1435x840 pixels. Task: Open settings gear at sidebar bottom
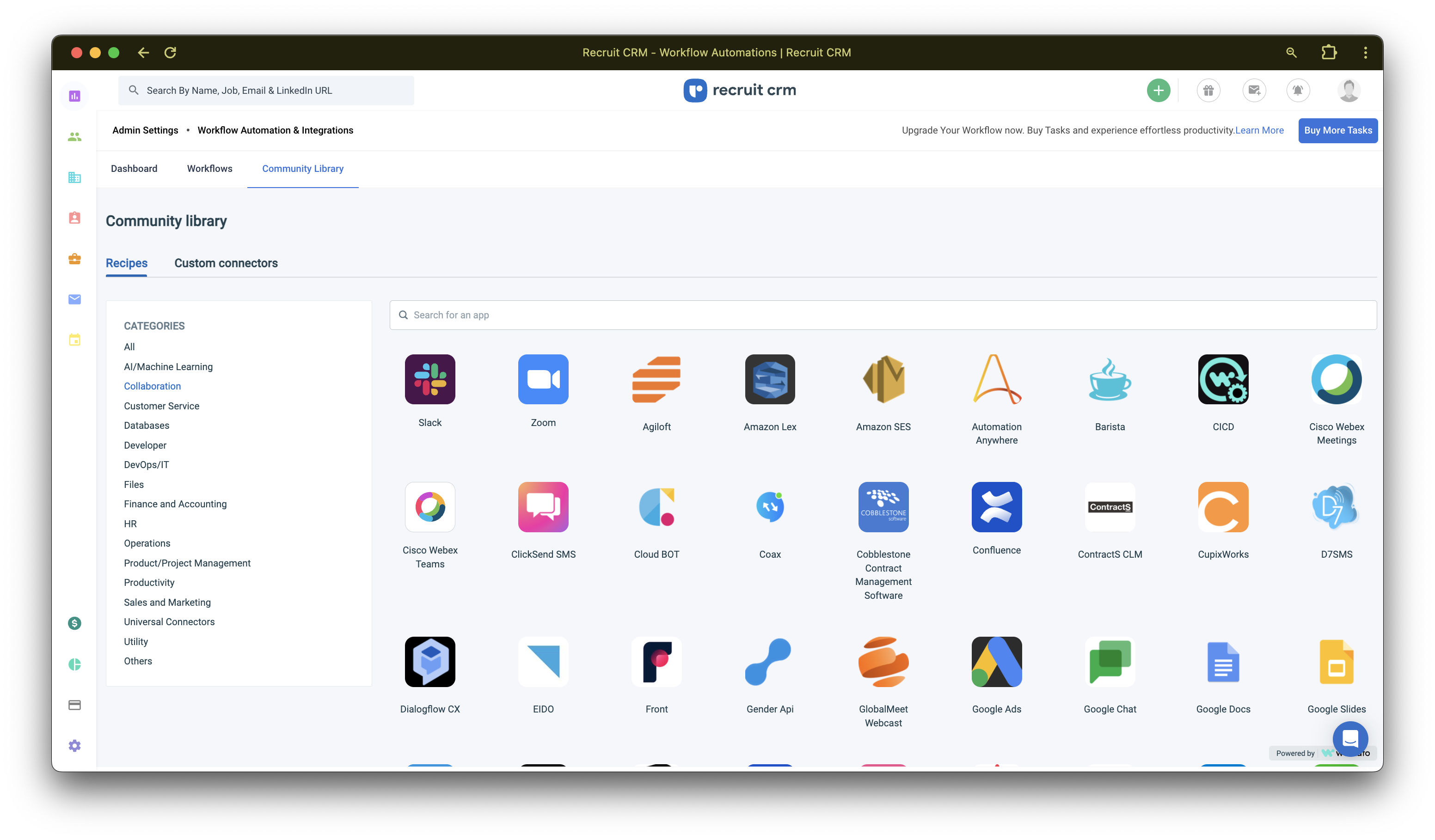click(74, 746)
